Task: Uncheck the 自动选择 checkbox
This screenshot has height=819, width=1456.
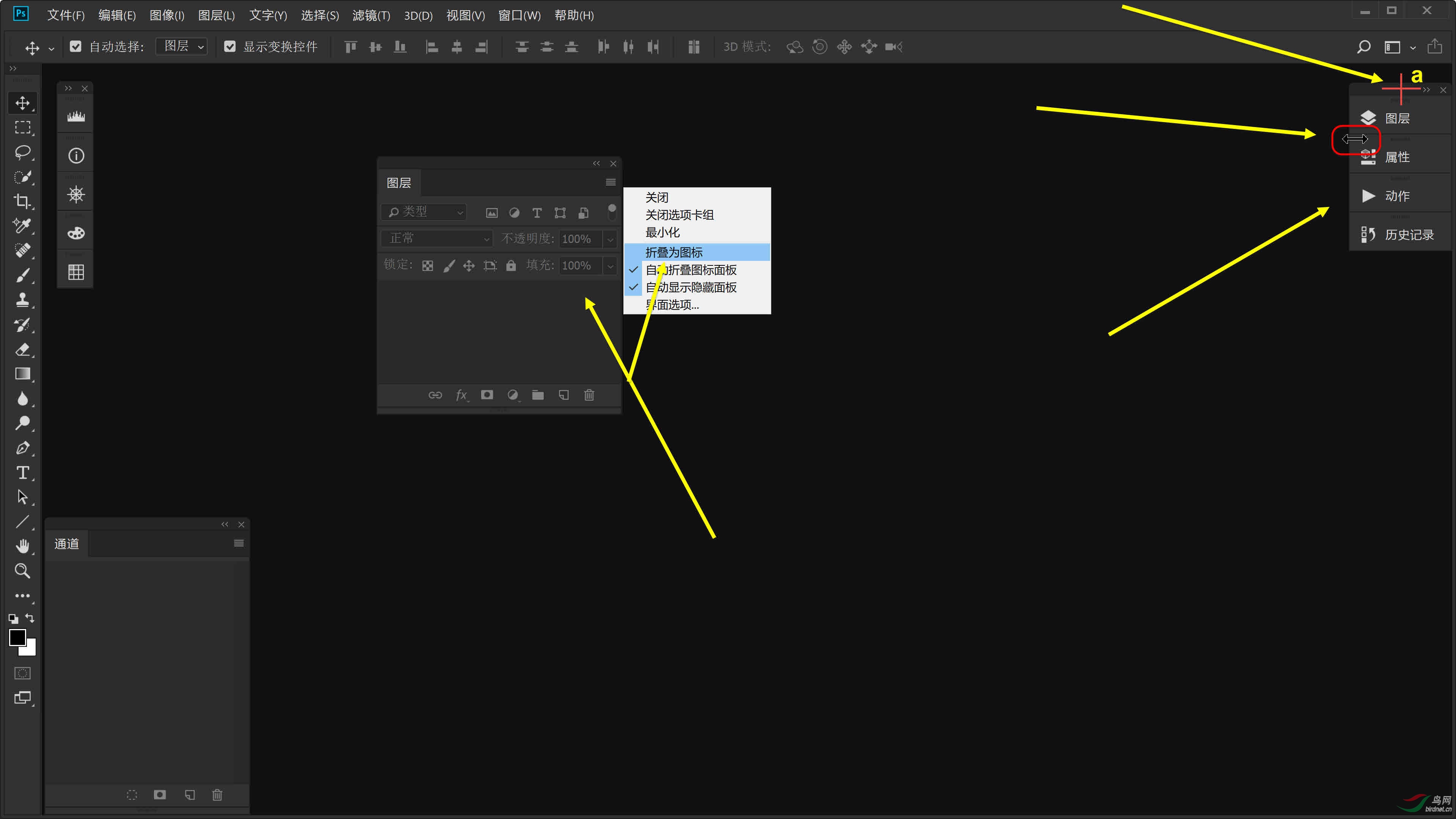Action: [x=76, y=46]
